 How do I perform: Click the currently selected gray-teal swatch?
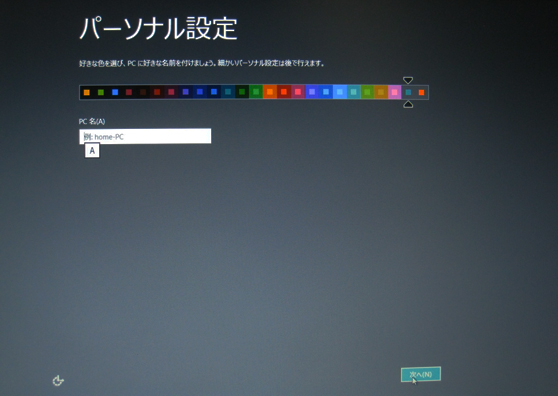coord(408,93)
